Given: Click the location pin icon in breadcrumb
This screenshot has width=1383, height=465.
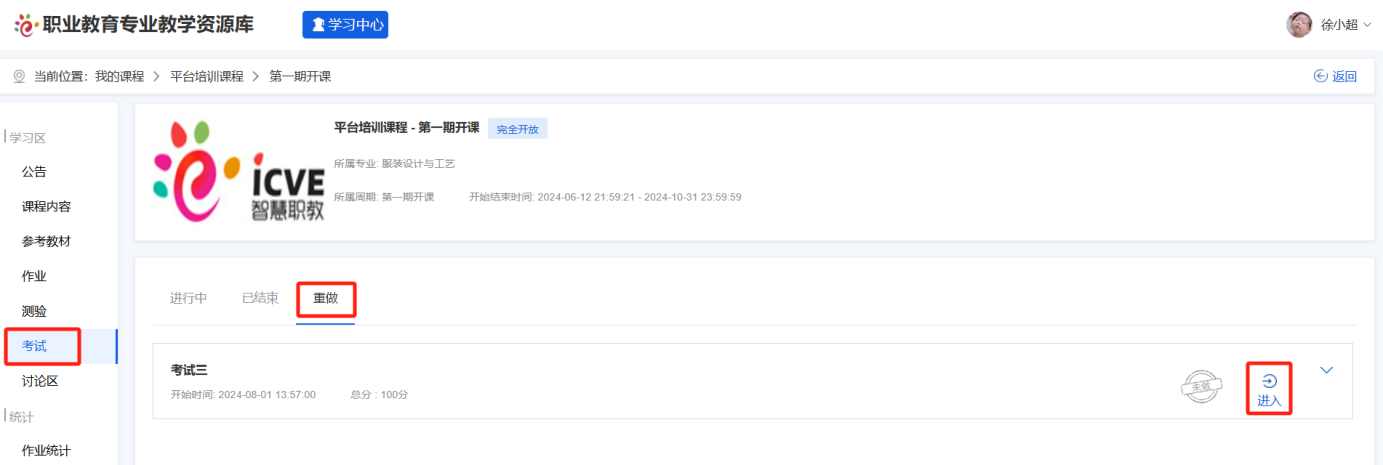Looking at the screenshot, I should (x=19, y=76).
